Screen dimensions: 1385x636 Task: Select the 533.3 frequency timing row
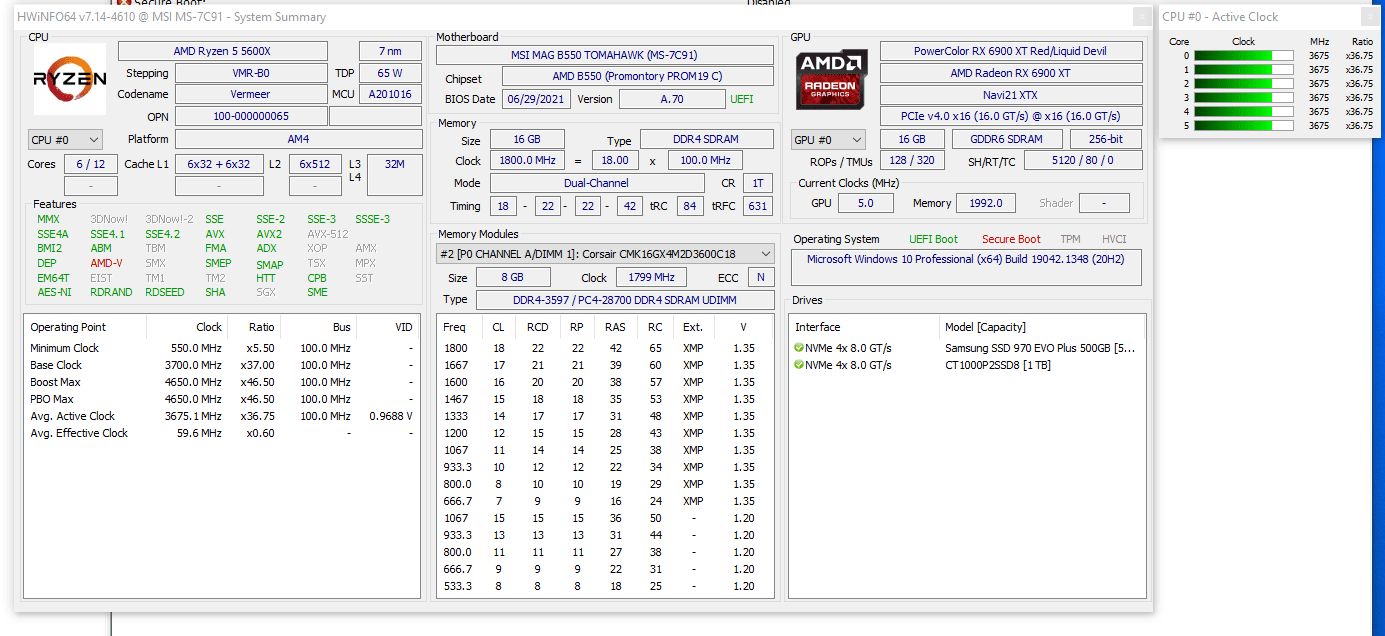[x=605, y=586]
